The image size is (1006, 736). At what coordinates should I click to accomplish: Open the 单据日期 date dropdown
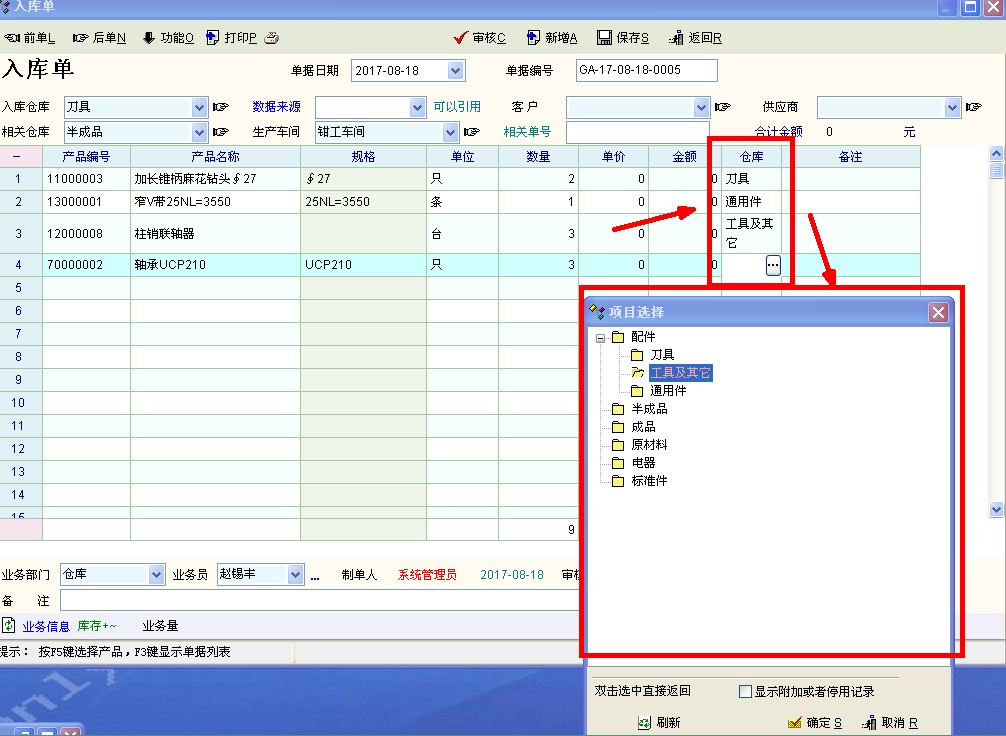456,71
